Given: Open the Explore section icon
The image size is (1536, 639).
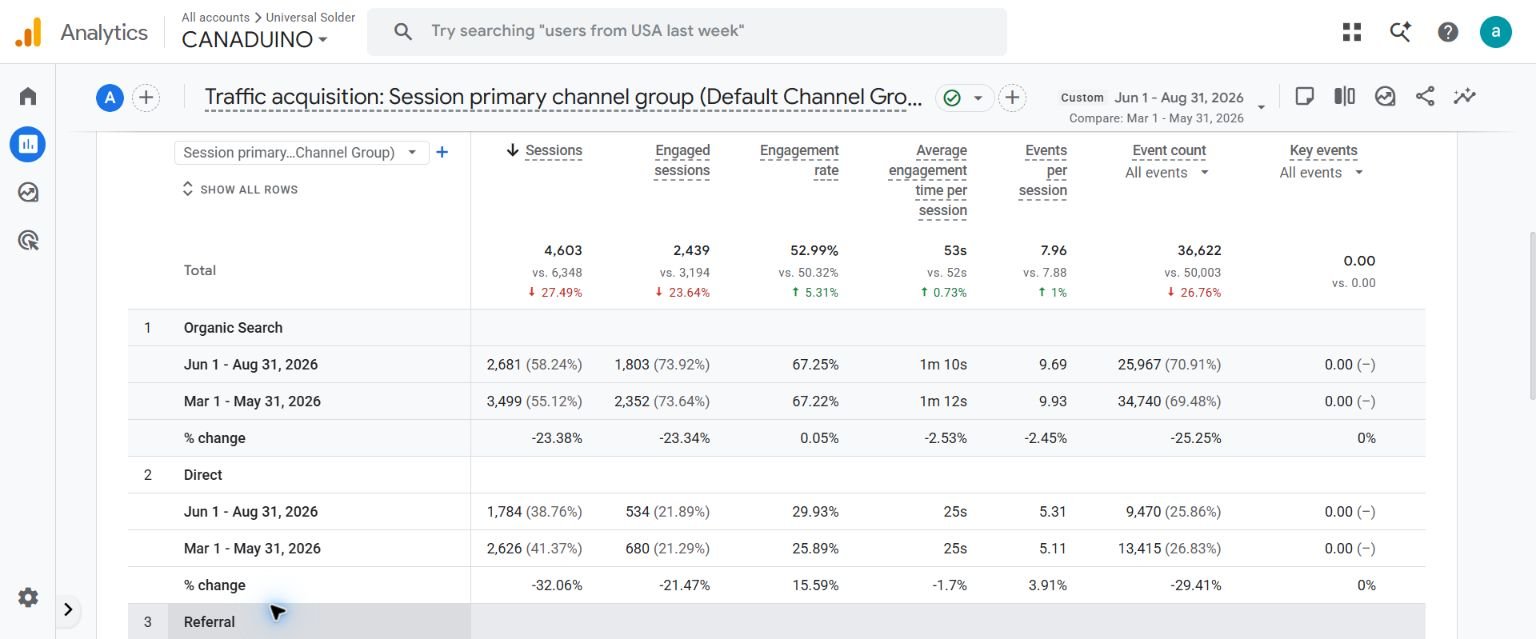Looking at the screenshot, I should pyautogui.click(x=28, y=192).
